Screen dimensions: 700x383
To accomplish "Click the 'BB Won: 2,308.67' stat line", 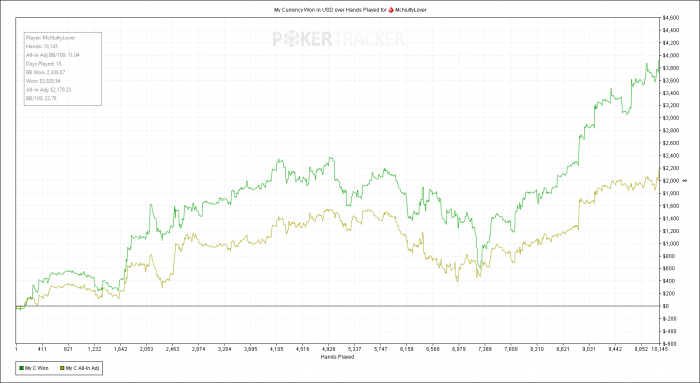I will [46, 72].
